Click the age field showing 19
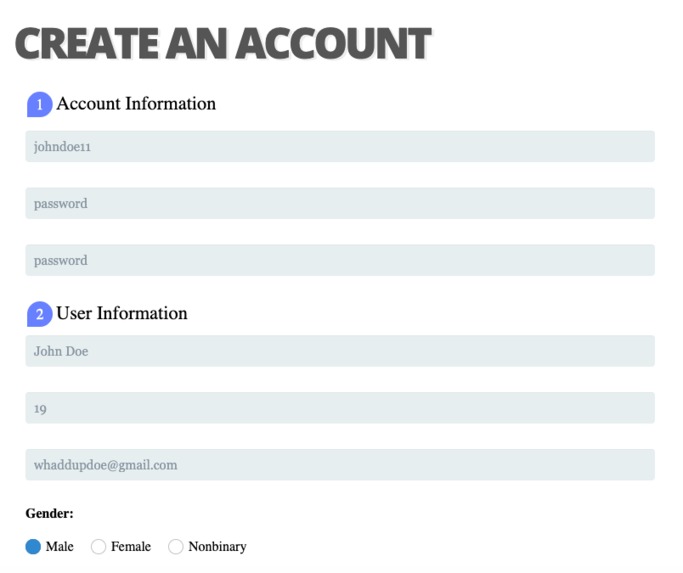 click(340, 408)
